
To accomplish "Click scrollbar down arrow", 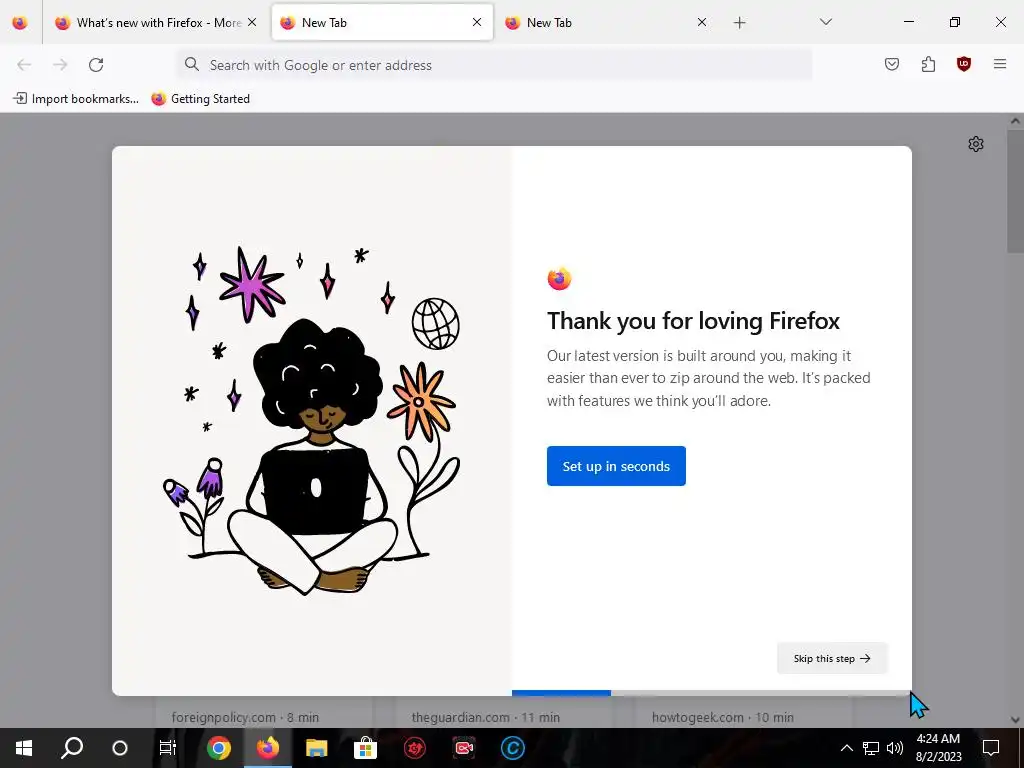I will tap(1015, 720).
